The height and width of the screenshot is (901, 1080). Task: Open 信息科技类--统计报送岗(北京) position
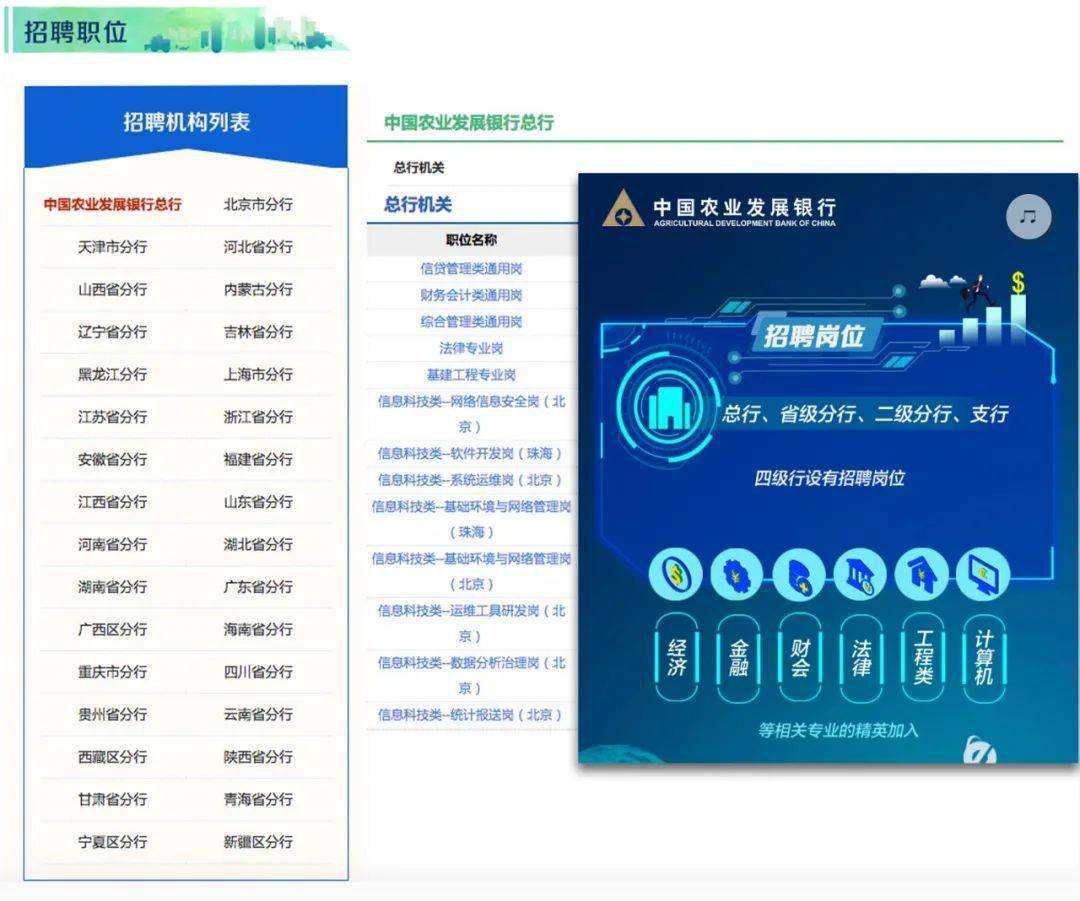pyautogui.click(x=471, y=715)
